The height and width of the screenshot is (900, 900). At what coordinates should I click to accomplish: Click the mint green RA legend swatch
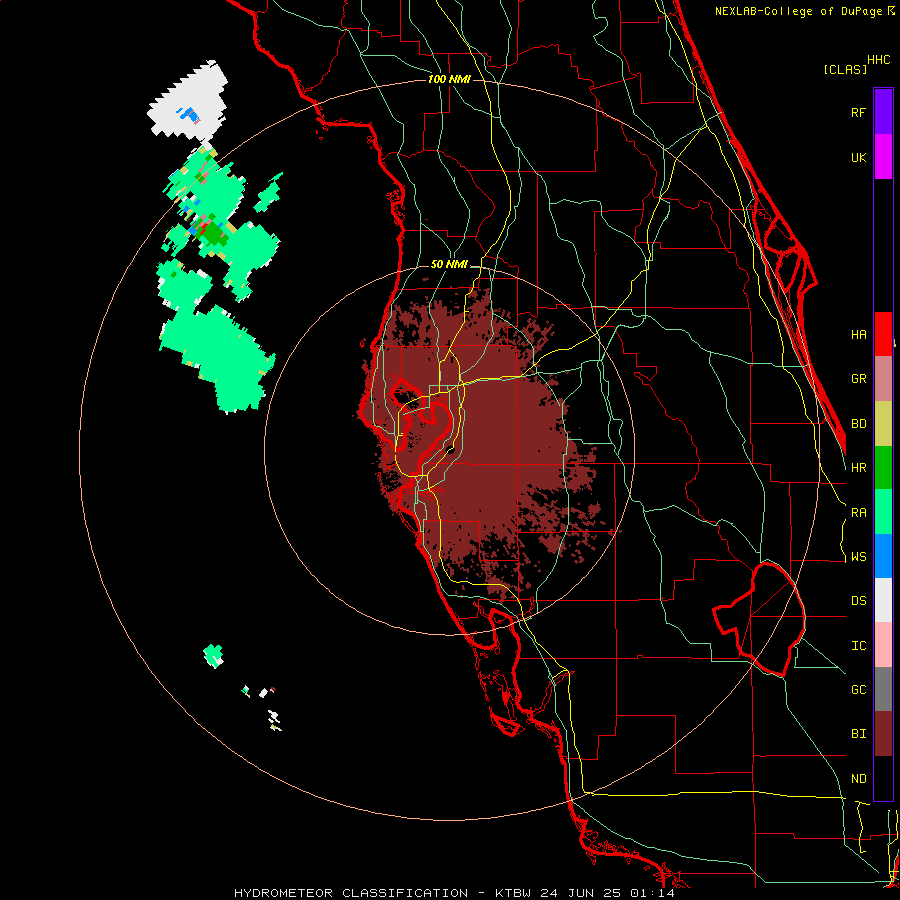[883, 512]
